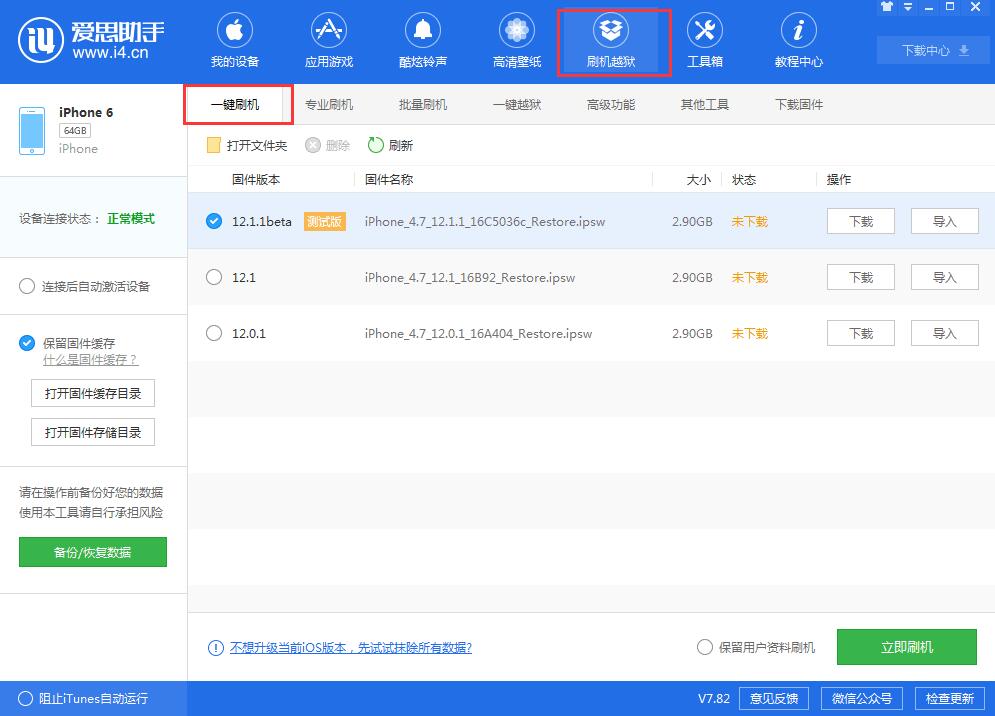Click the iPhone 6 device thumbnail in sidebar
Screen dimensions: 995x716
31,130
